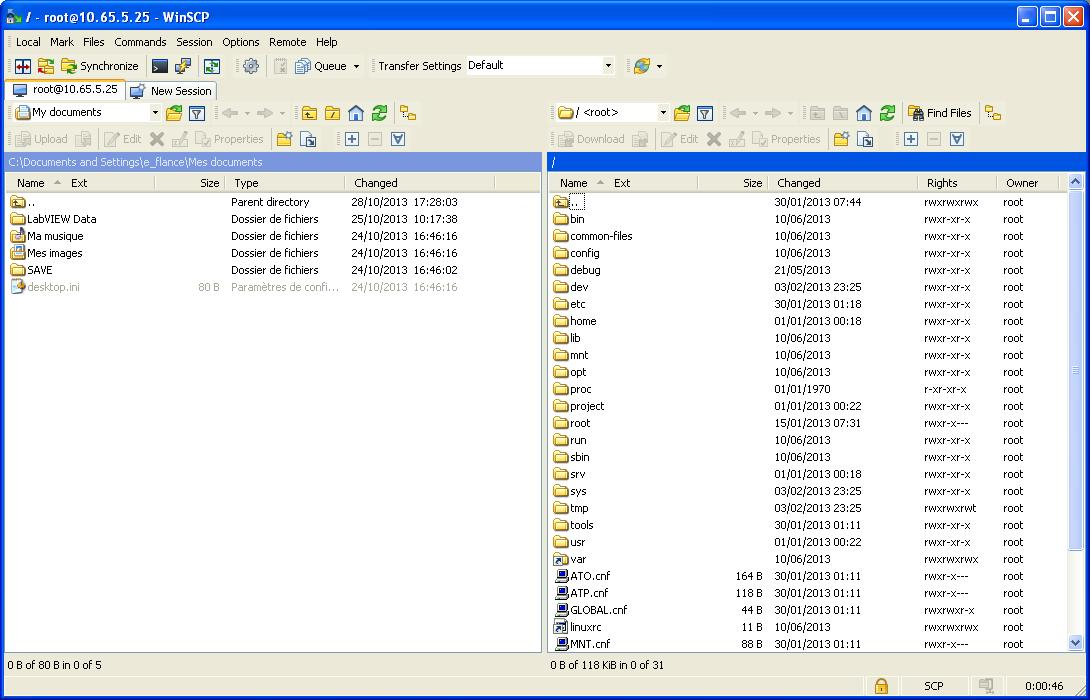Open the Mark menu
This screenshot has height=700, width=1090.
pyautogui.click(x=62, y=42)
